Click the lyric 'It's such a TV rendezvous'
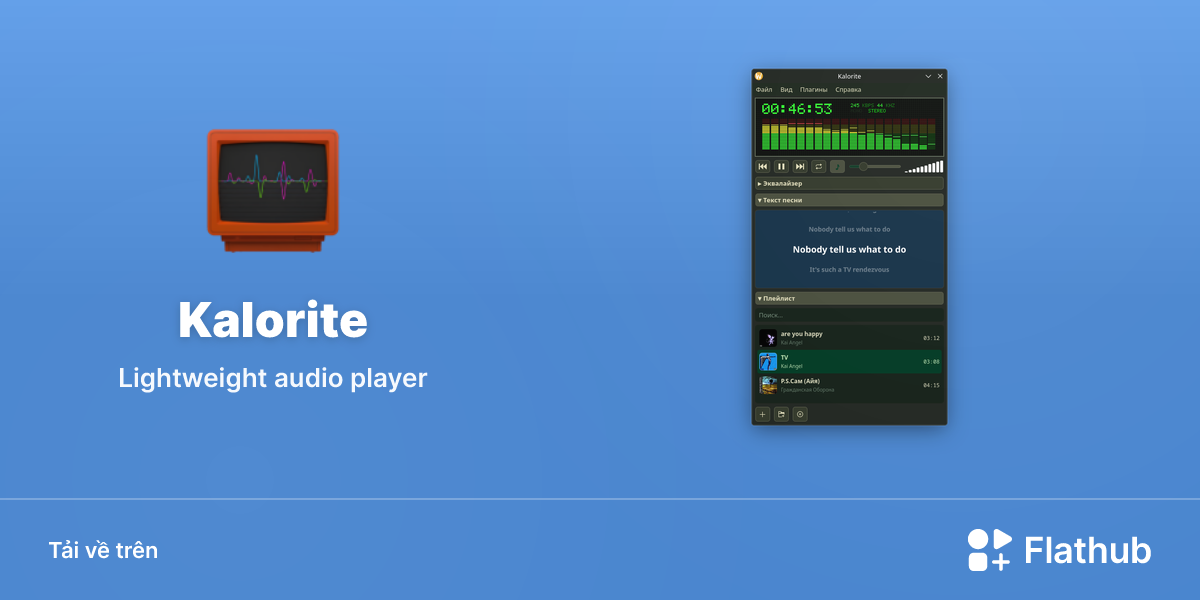The width and height of the screenshot is (1200, 600). pyautogui.click(x=849, y=270)
